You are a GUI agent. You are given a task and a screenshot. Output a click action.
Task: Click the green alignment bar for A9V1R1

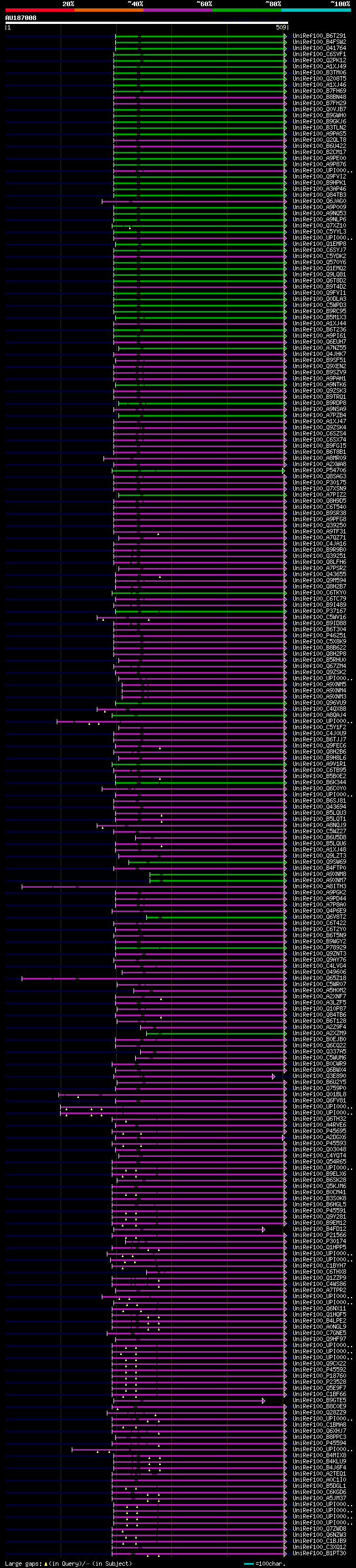[x=199, y=764]
